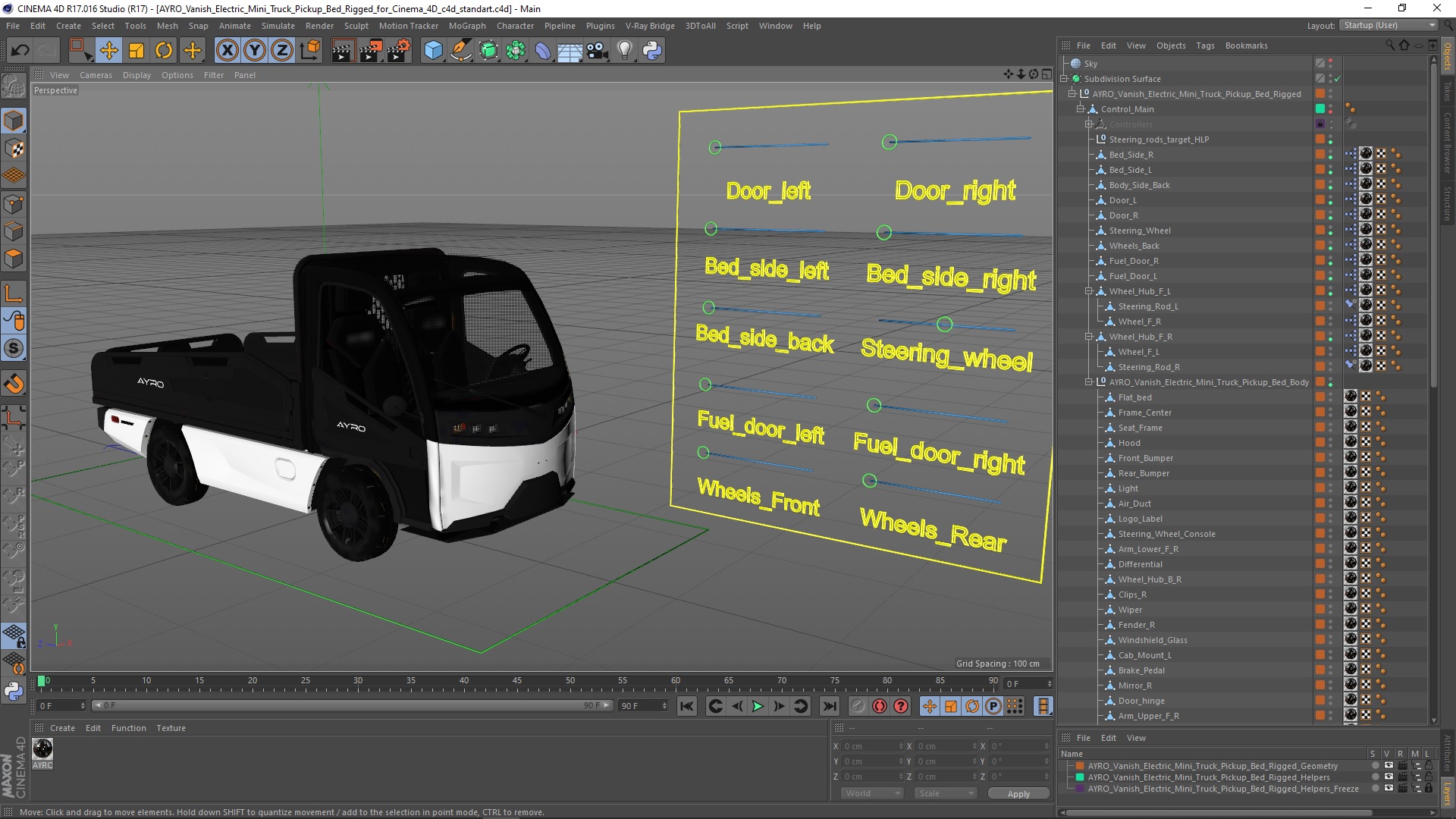Collapse the Subdivision Surface tree node
This screenshot has height=819, width=1456.
1064,79
